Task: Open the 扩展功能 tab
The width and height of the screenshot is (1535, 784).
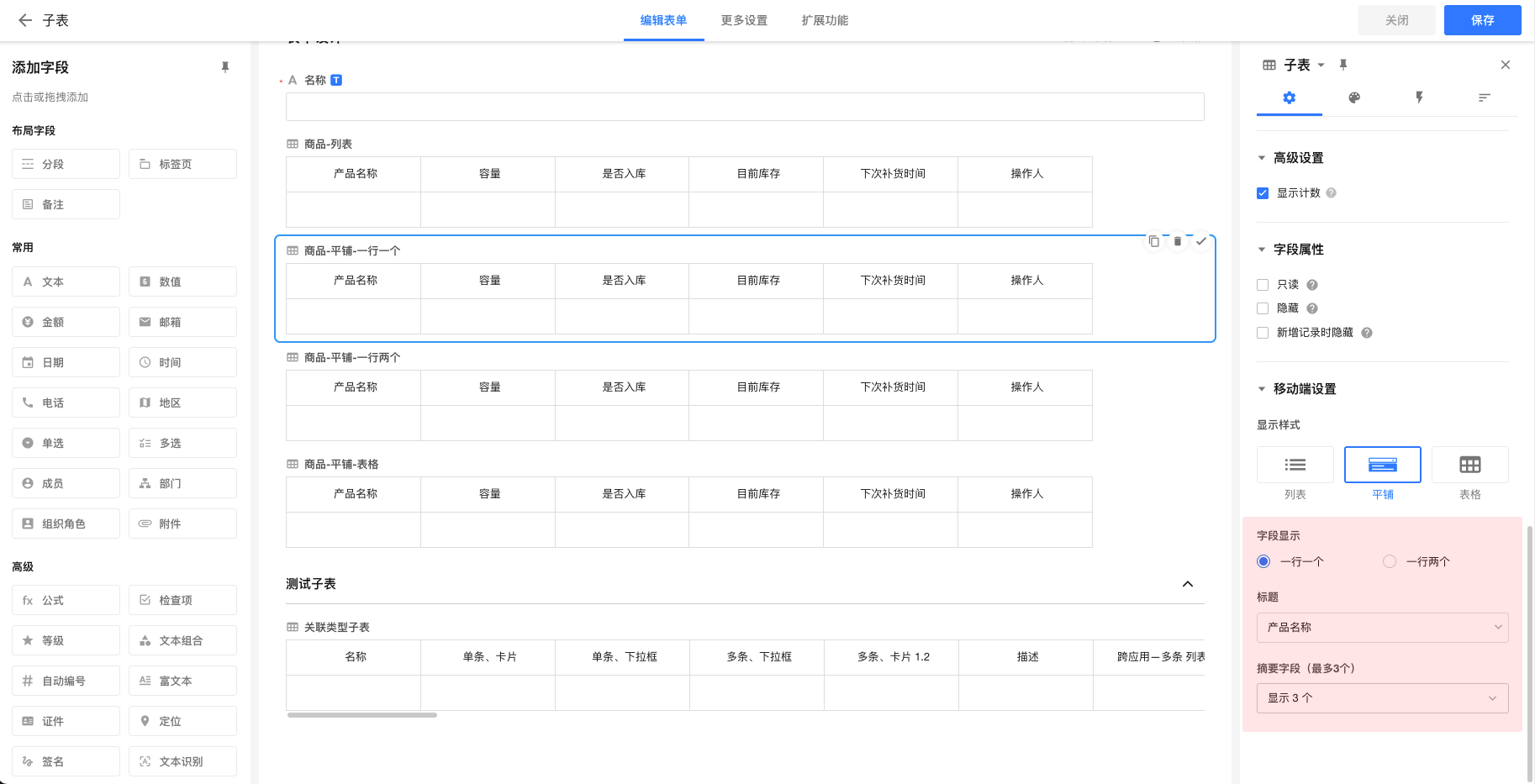Action: 825,20
